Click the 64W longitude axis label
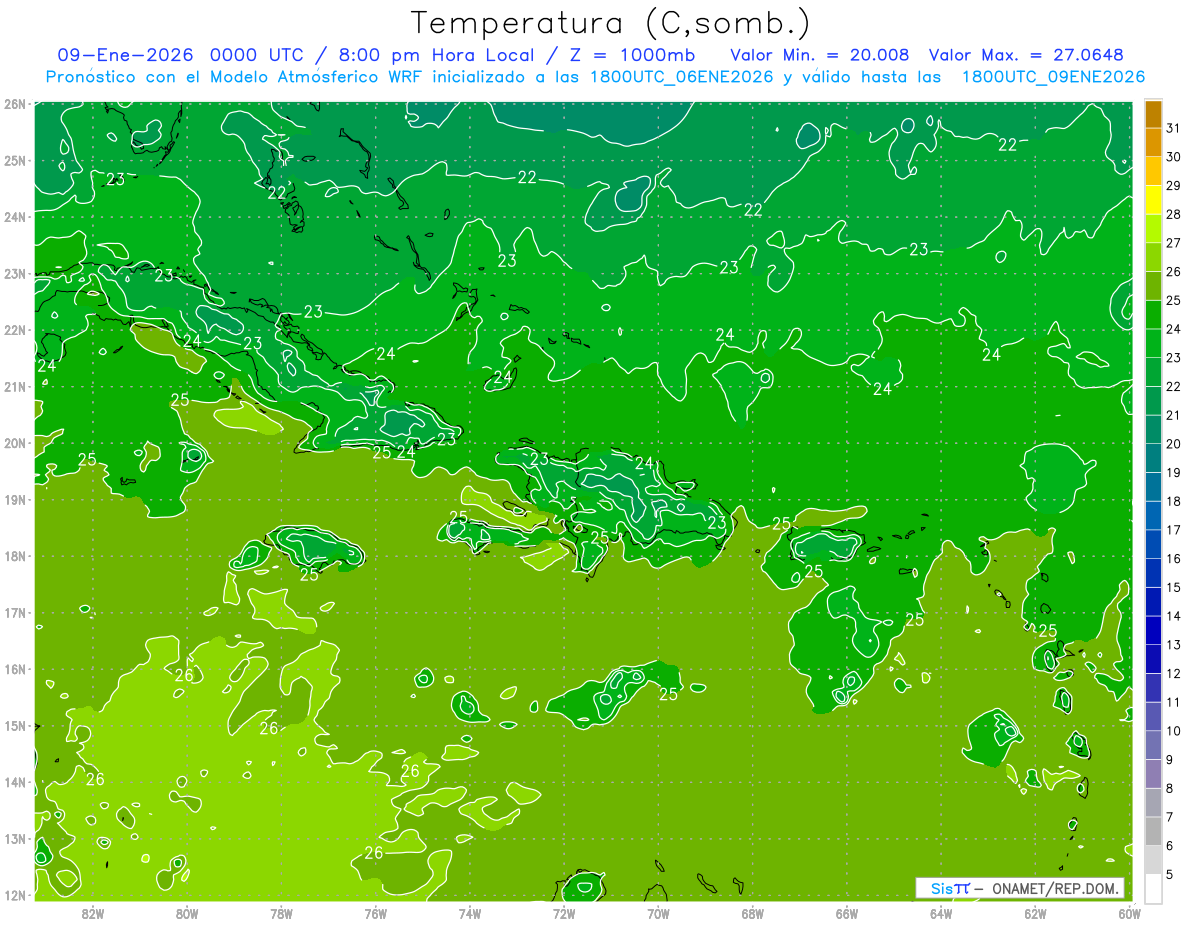Screen dimensions: 1200x927 coord(941,913)
